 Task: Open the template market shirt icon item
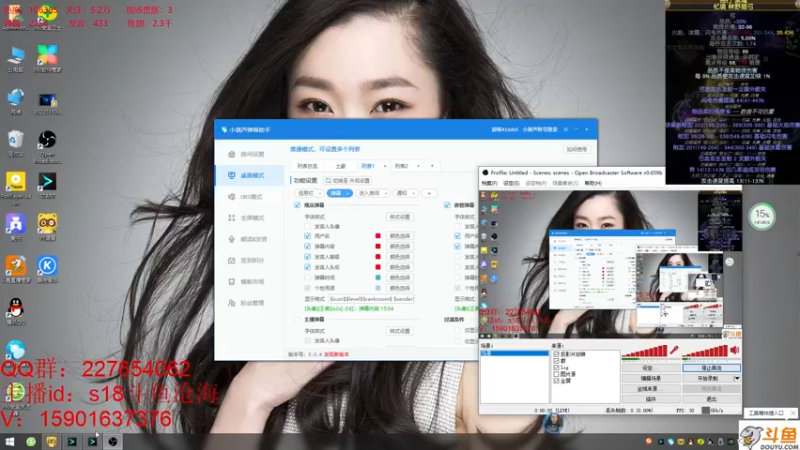[249, 282]
